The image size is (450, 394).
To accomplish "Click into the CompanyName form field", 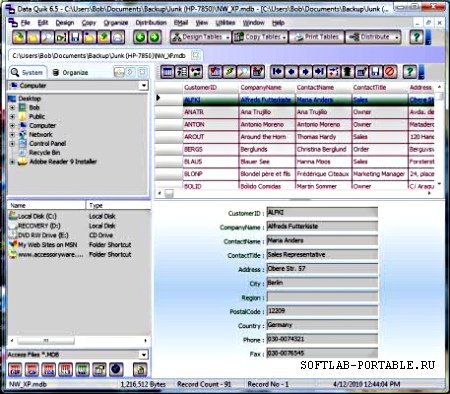I will click(322, 227).
